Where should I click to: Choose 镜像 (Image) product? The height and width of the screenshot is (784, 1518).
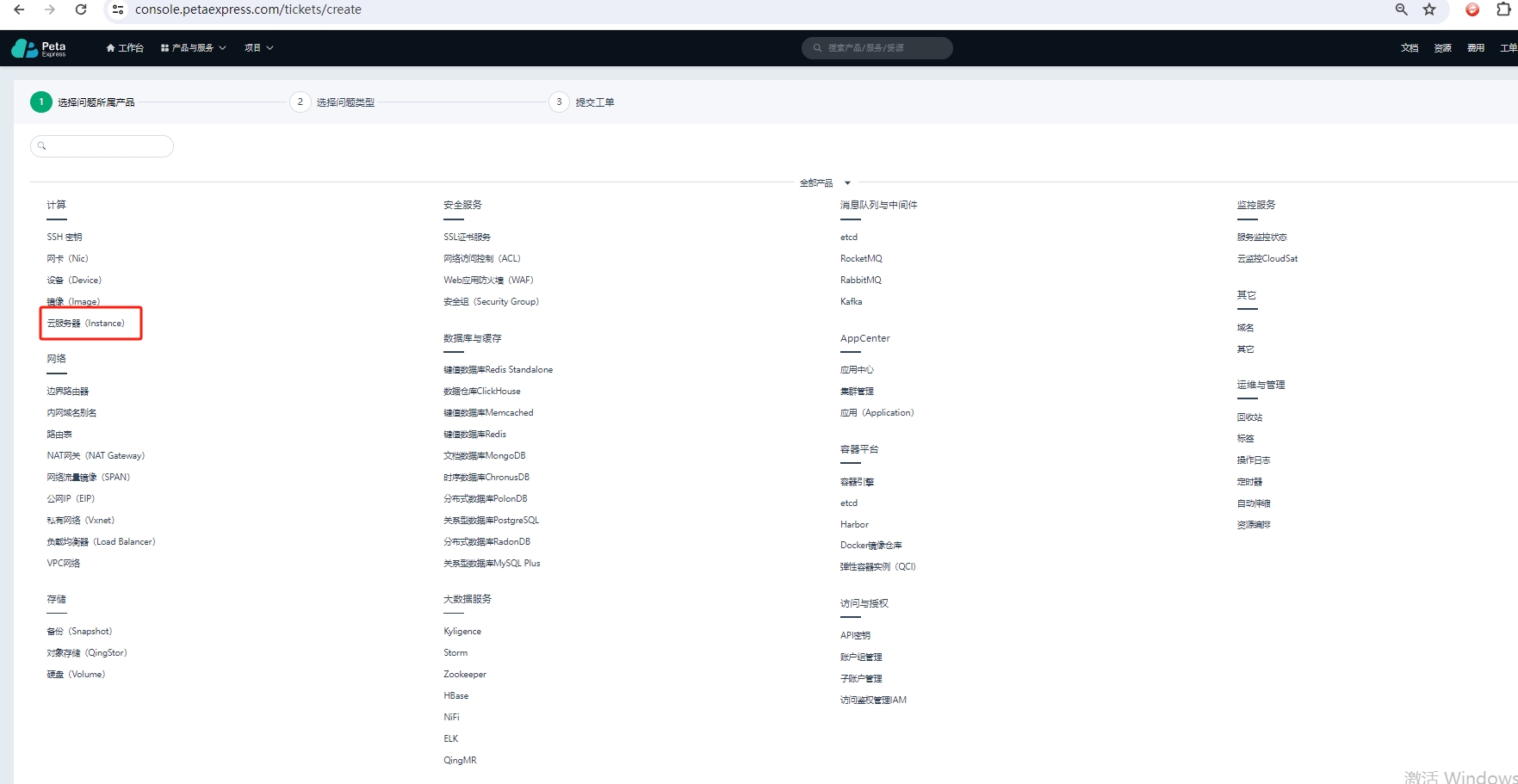(x=73, y=301)
